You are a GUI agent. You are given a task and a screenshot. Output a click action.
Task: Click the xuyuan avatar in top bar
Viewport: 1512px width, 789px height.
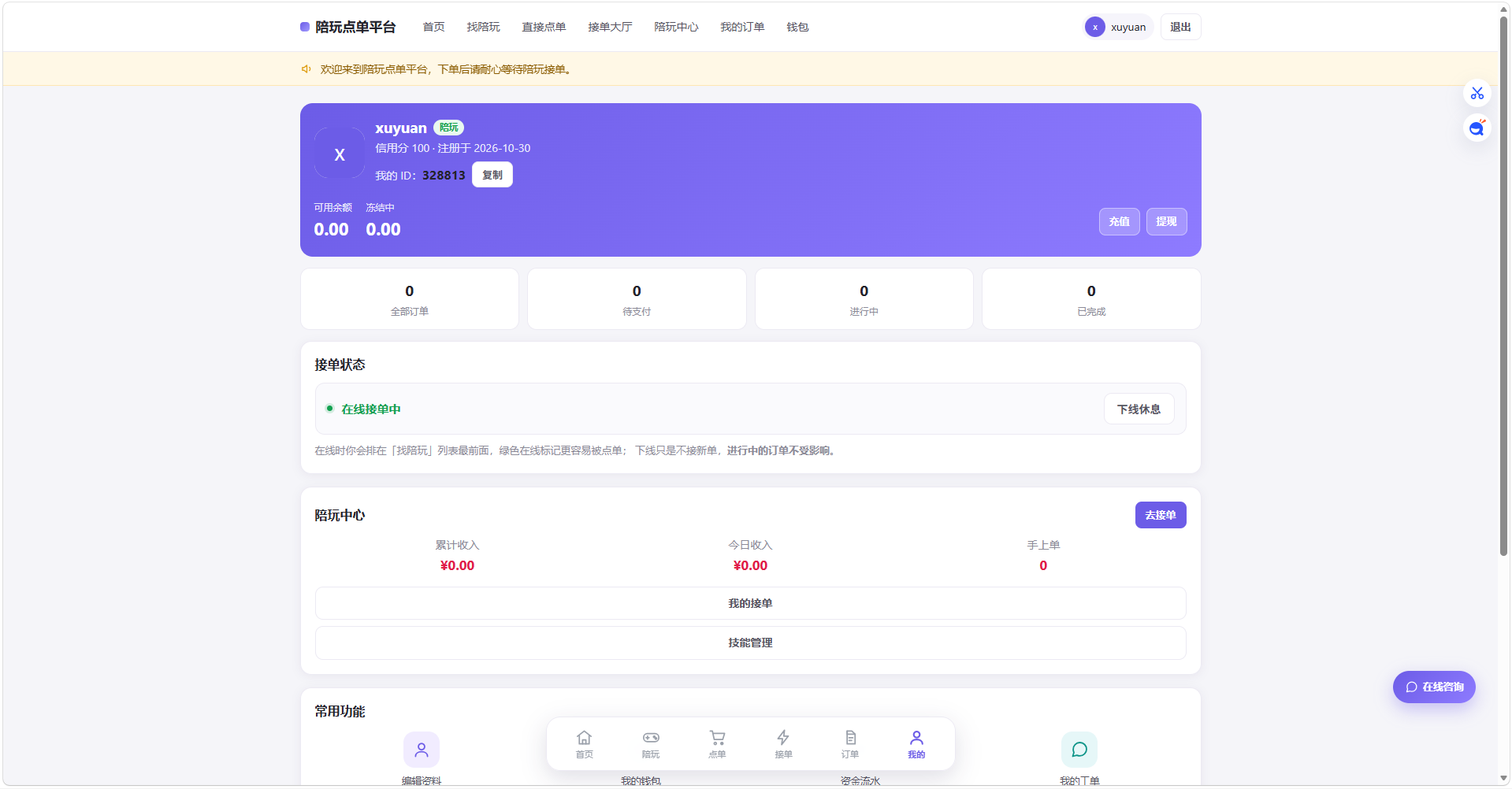click(1094, 27)
